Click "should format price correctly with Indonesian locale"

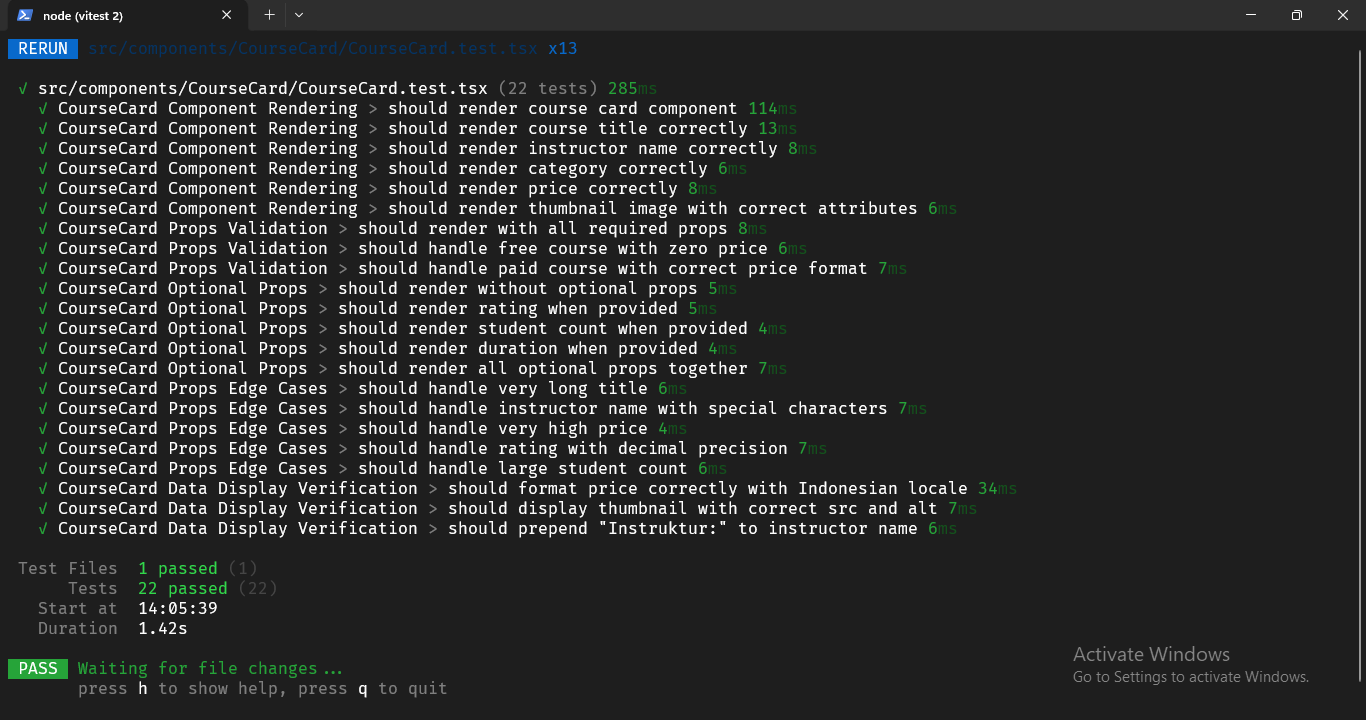(x=707, y=489)
